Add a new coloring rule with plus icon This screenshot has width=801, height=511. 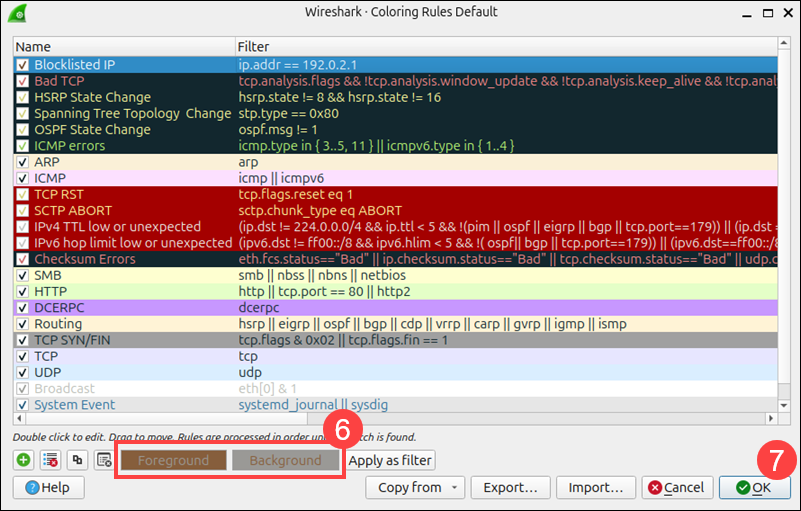click(x=23, y=460)
